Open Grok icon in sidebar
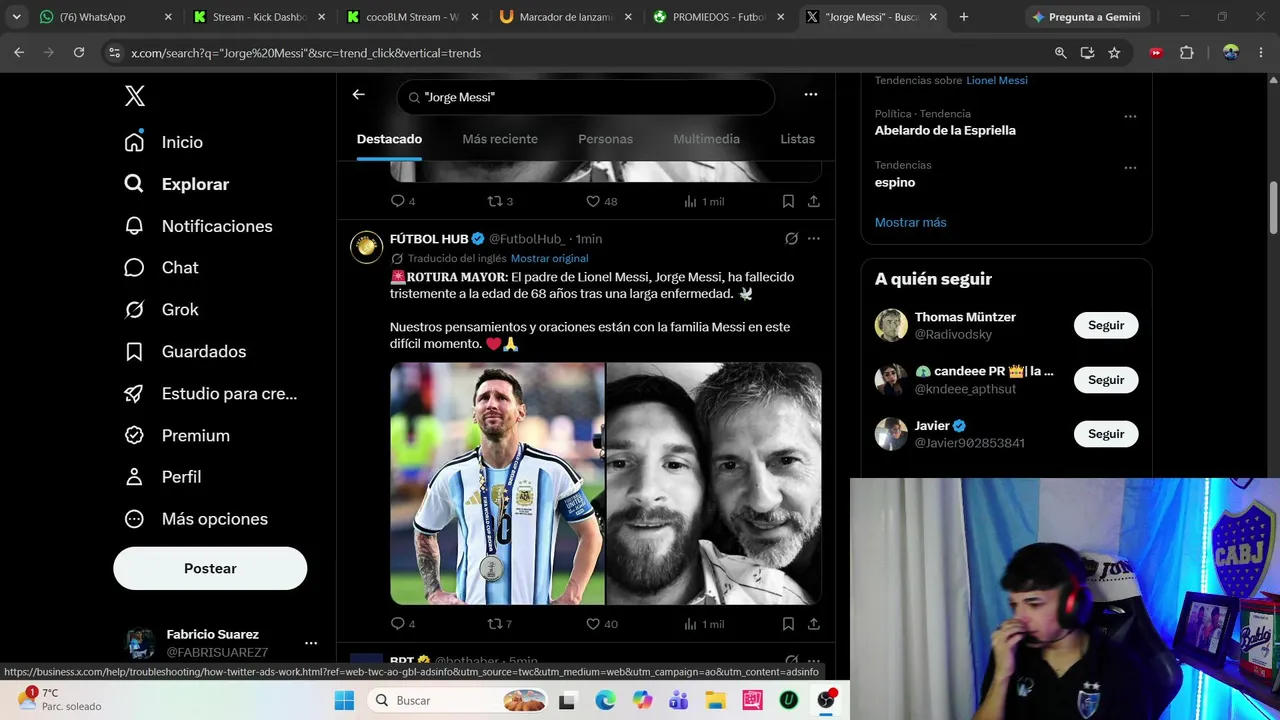 pyautogui.click(x=134, y=310)
